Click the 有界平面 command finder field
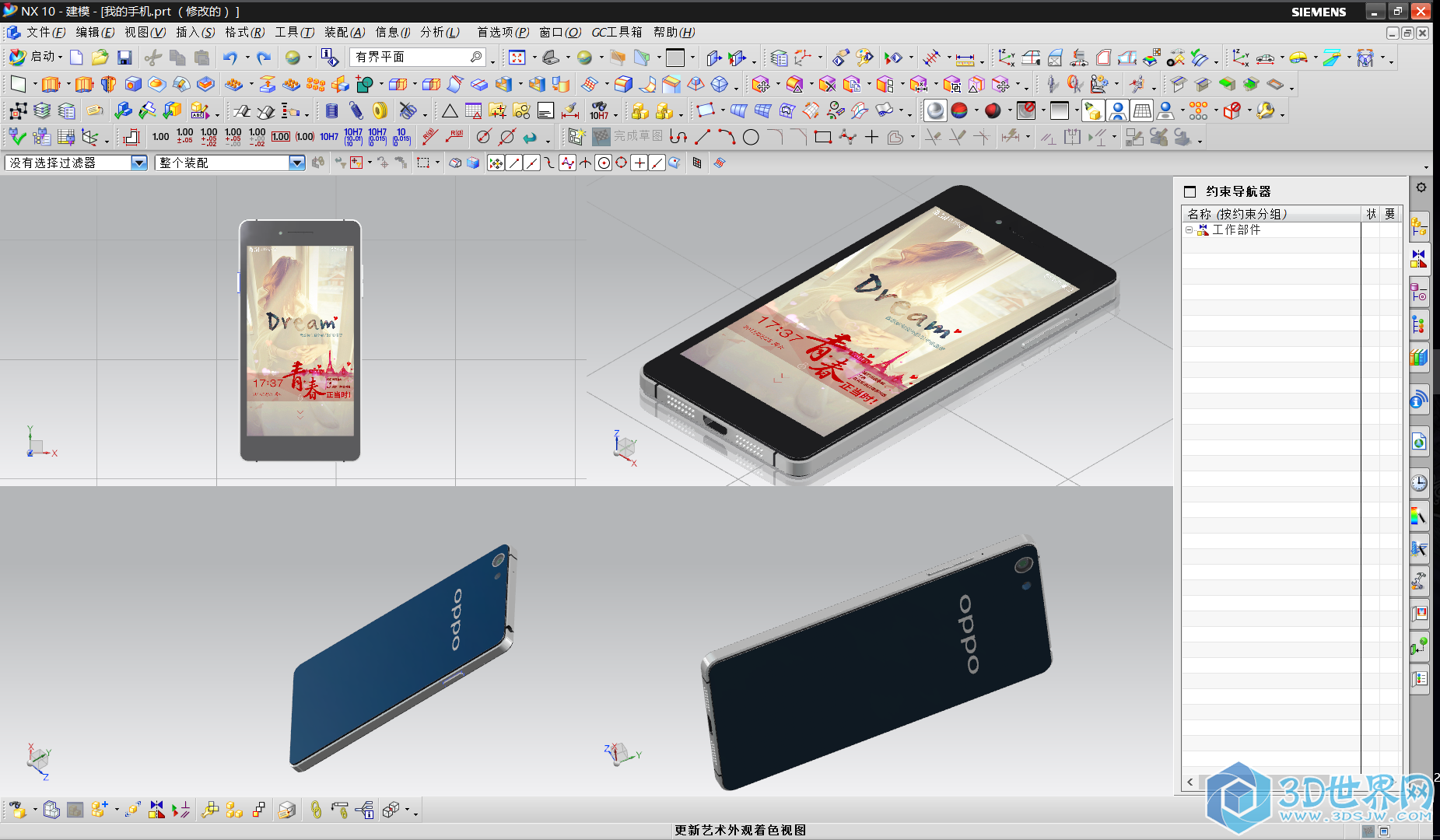This screenshot has height=840, width=1440. coord(418,57)
